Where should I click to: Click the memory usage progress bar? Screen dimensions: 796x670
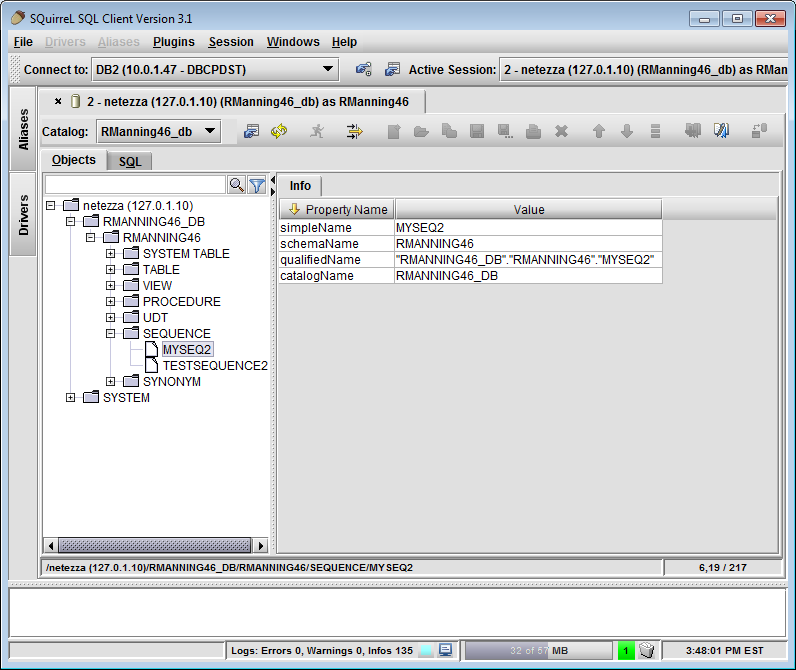pos(538,650)
